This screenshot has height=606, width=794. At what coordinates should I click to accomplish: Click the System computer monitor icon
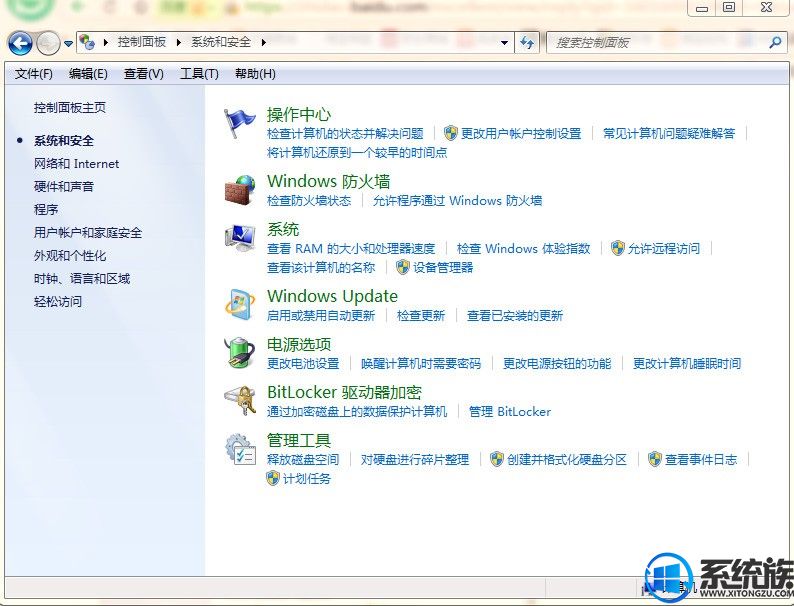240,238
